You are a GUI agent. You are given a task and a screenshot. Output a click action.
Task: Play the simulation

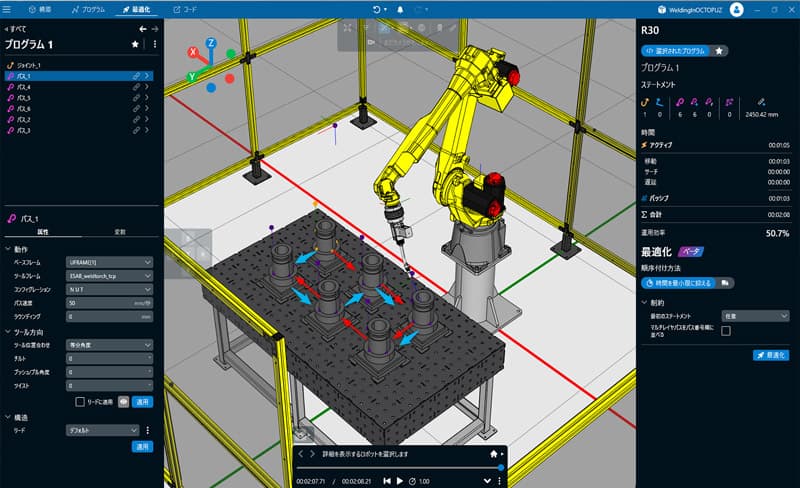(x=399, y=481)
